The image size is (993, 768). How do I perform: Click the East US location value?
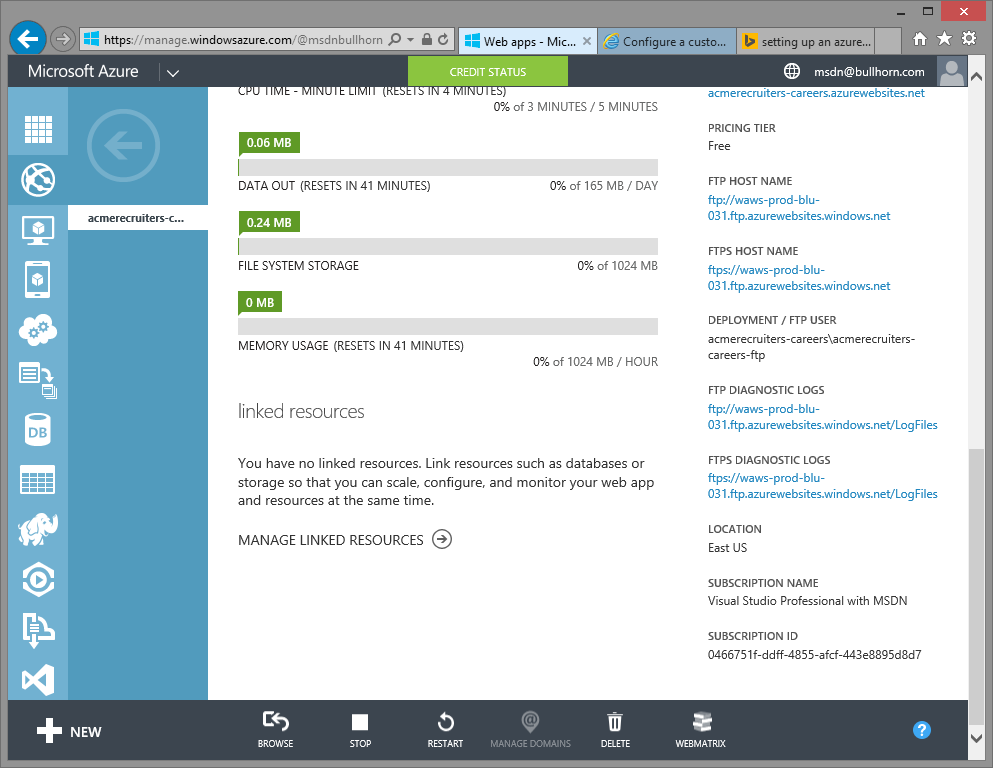click(727, 548)
